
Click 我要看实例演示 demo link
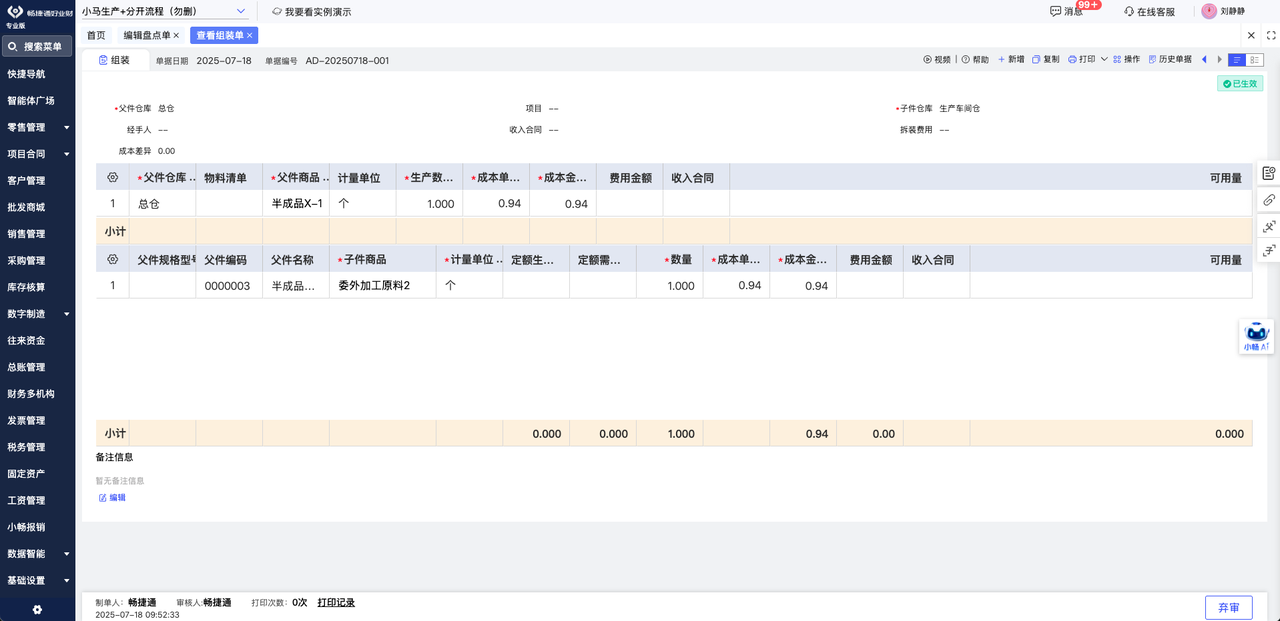tap(311, 12)
